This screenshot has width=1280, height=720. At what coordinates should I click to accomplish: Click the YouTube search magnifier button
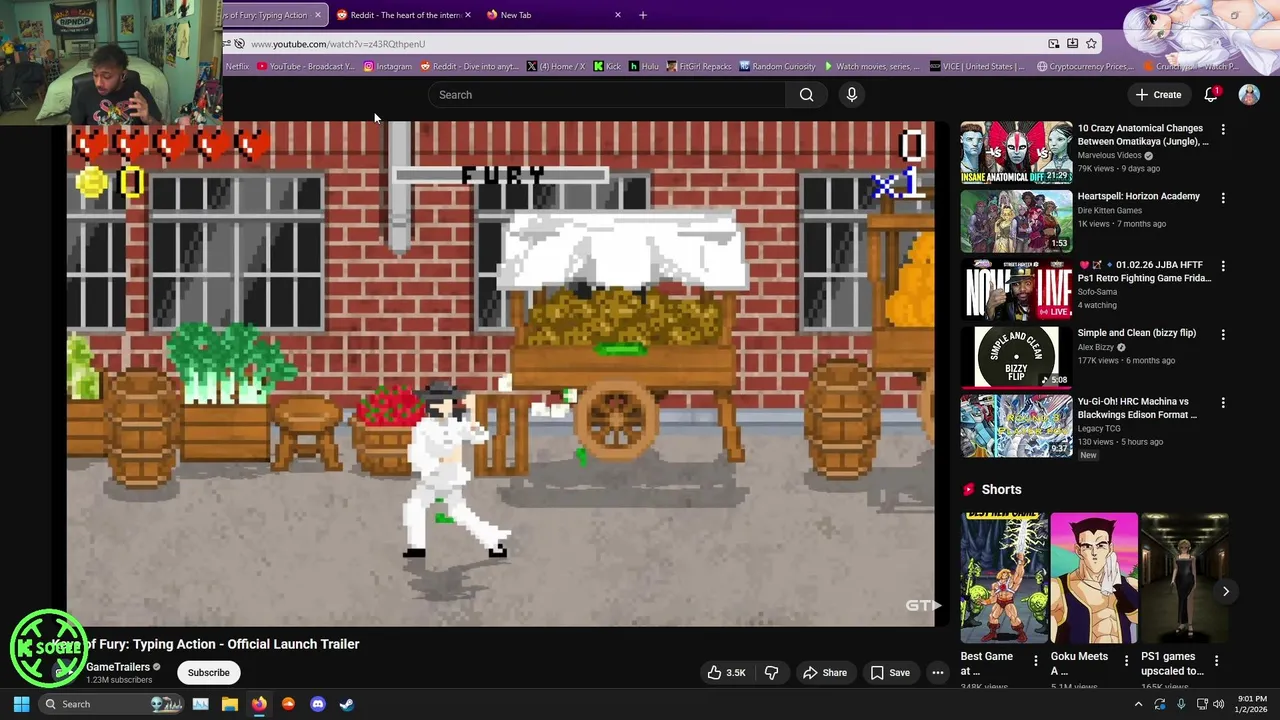tap(806, 95)
